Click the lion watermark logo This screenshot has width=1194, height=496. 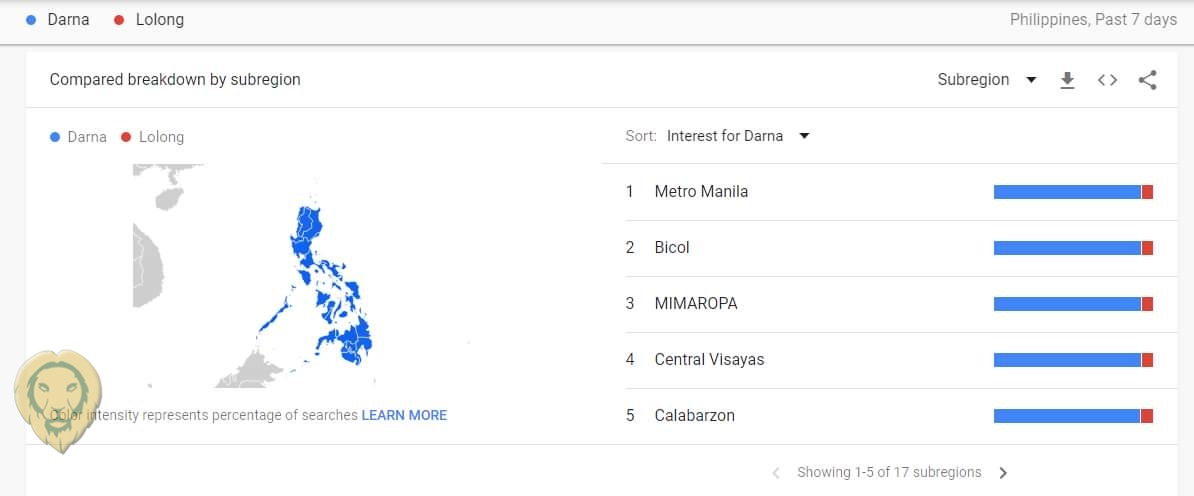click(58, 399)
